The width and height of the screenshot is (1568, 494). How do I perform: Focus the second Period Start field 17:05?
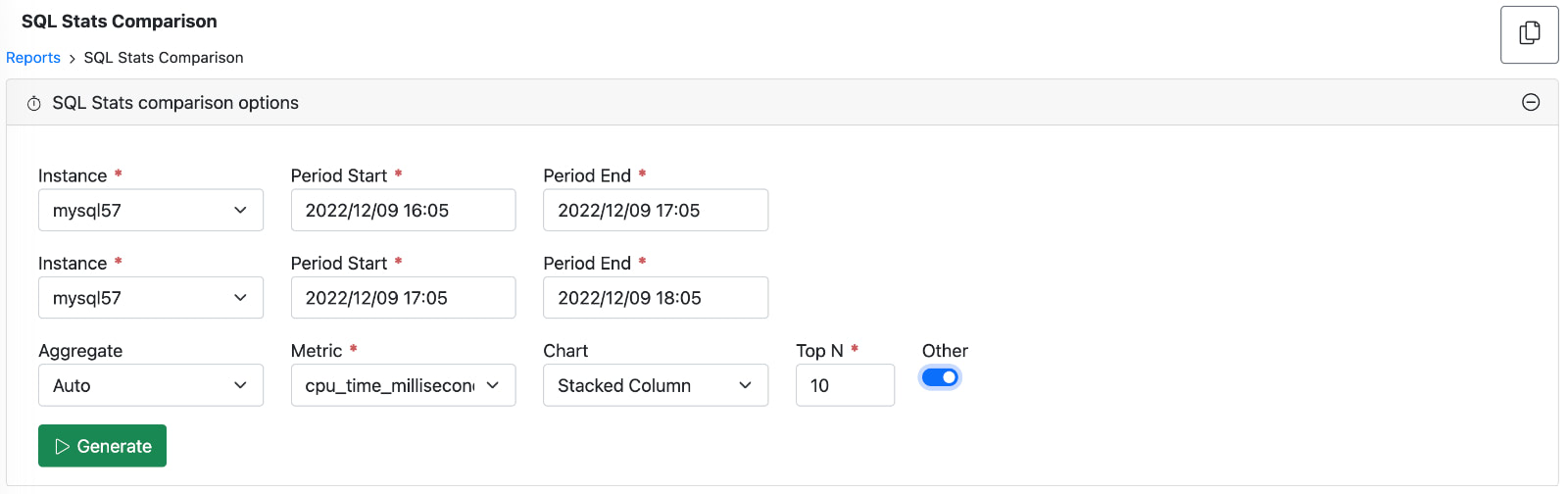pos(403,297)
